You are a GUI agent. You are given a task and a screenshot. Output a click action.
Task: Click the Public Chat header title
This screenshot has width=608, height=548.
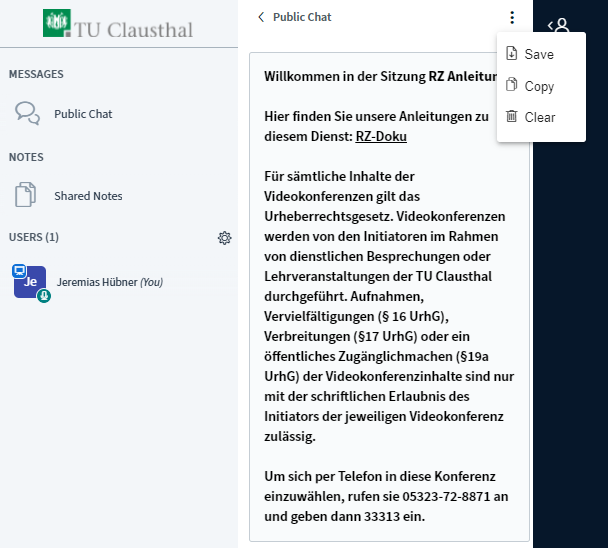tap(302, 17)
